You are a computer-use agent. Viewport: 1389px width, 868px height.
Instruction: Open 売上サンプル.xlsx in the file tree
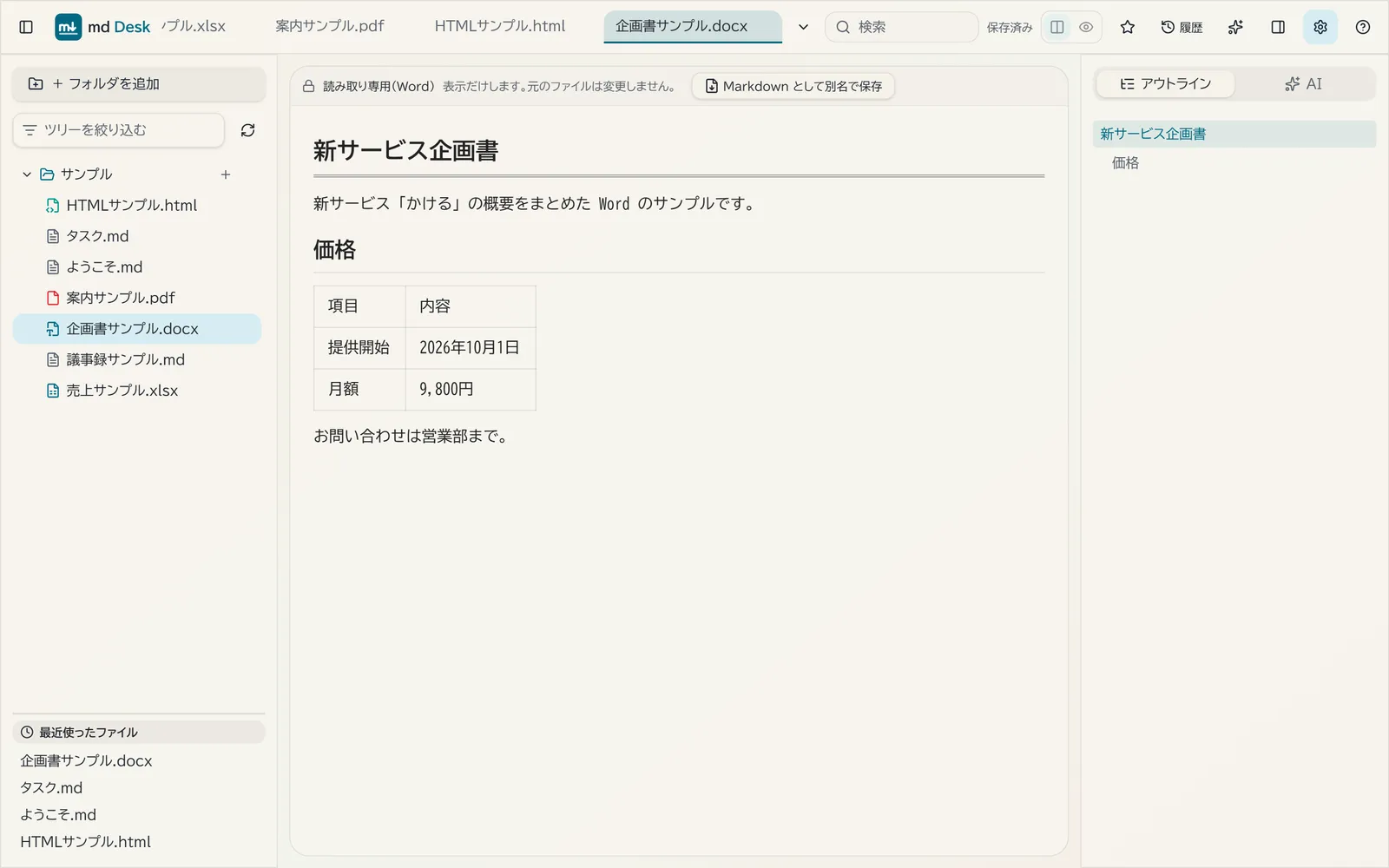(x=137, y=391)
